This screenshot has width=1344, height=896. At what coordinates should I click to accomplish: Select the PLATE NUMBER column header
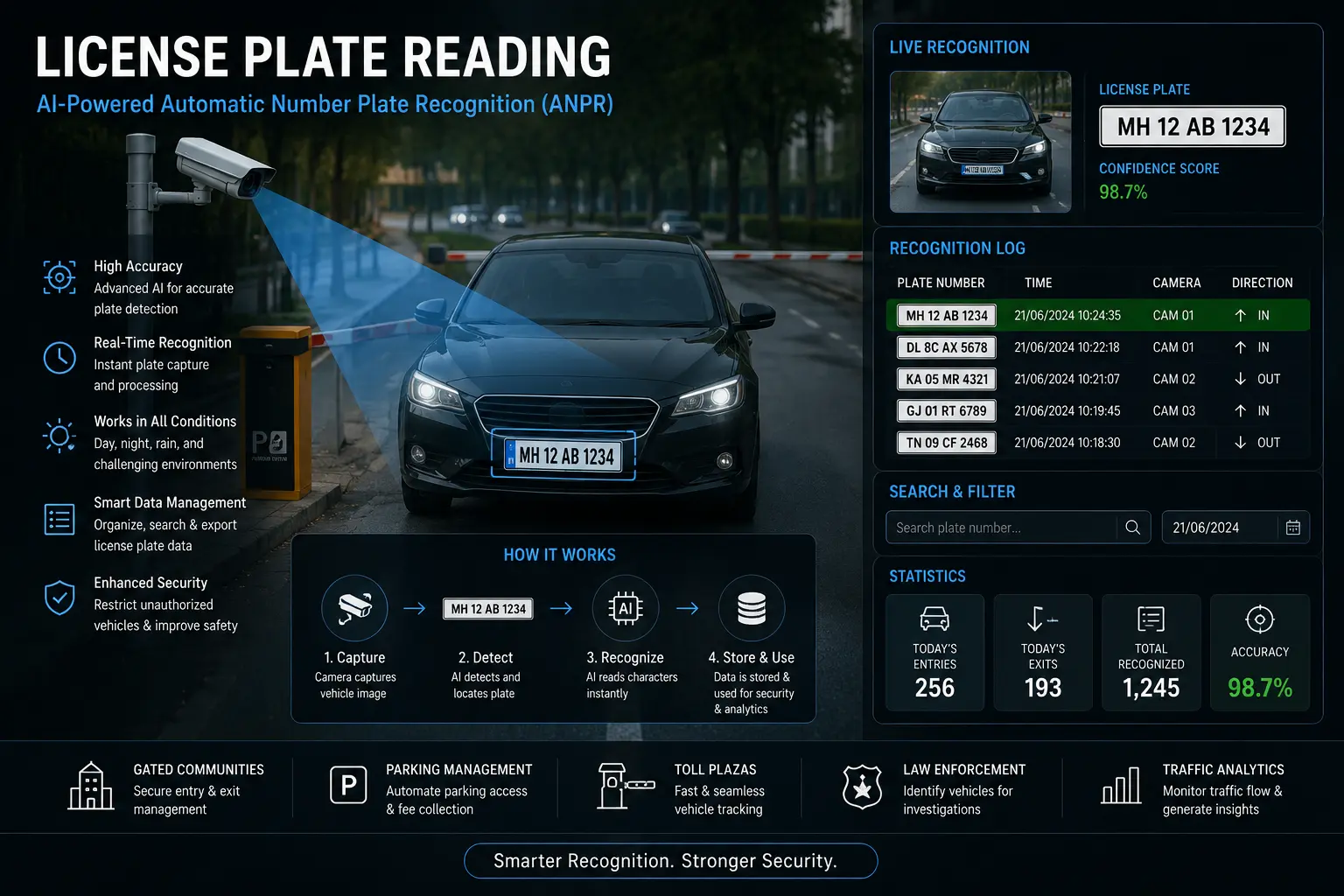point(941,283)
